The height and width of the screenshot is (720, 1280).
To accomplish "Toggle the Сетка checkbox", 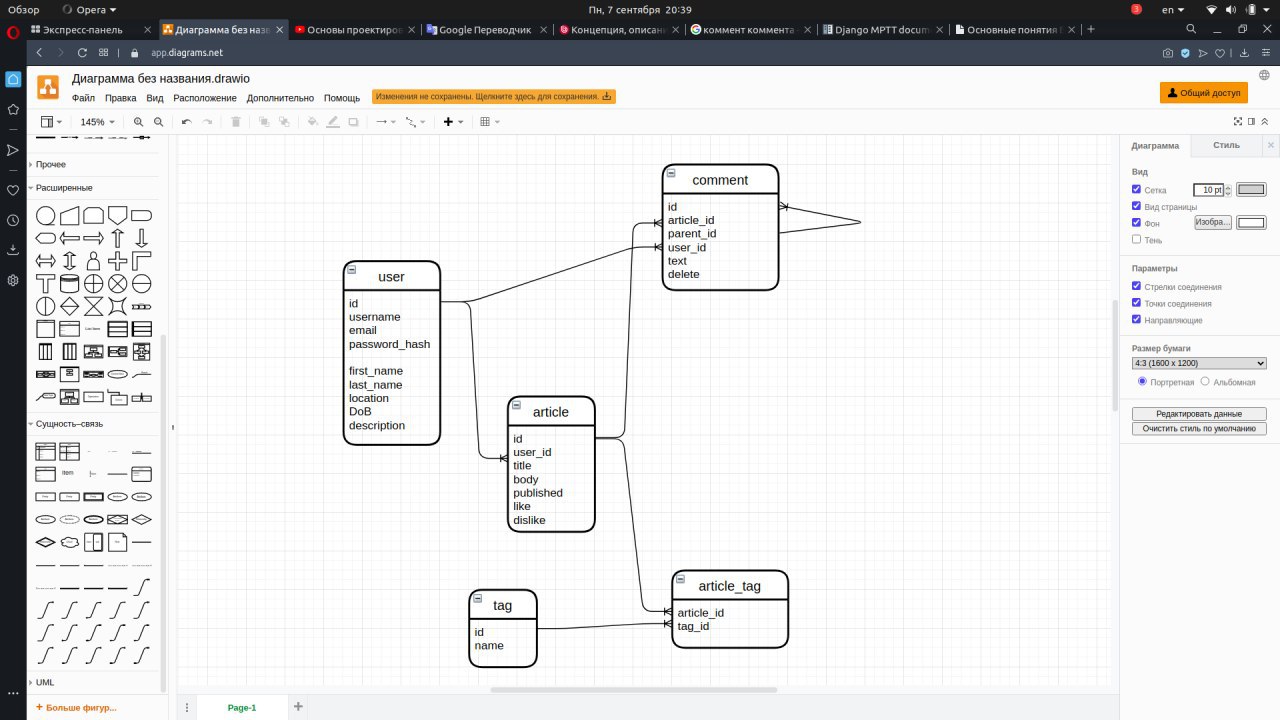I will pos(1136,189).
